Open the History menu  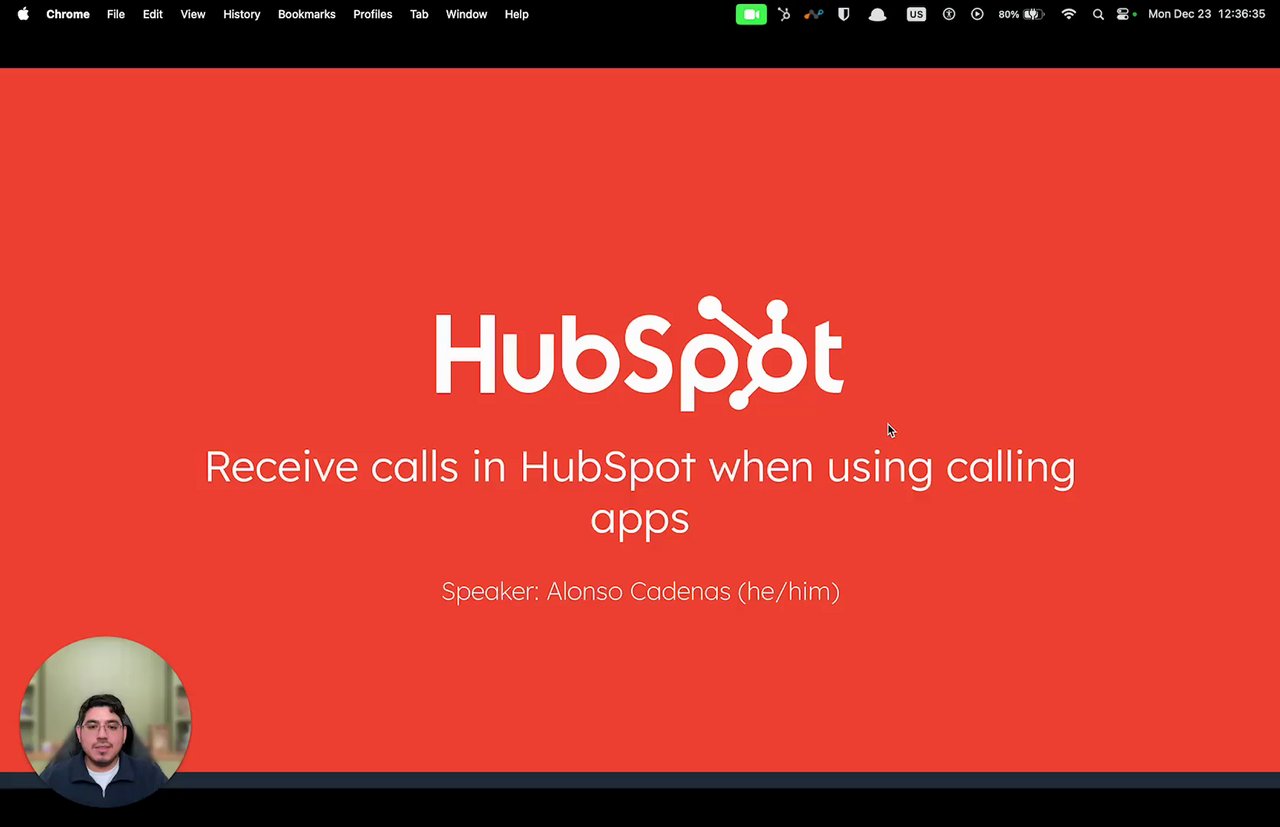[242, 14]
